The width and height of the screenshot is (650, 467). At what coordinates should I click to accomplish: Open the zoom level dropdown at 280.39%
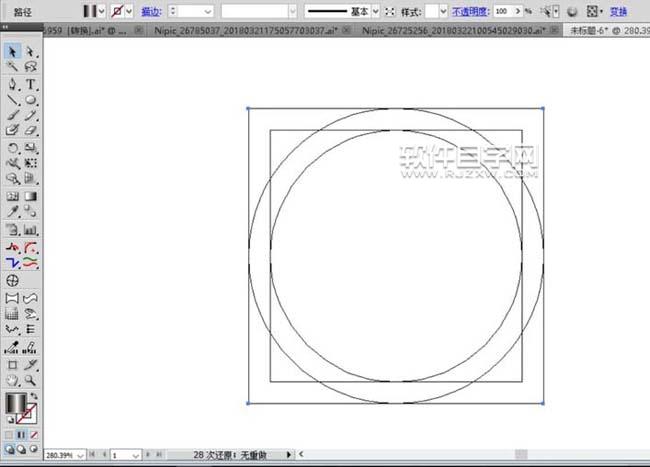[81, 455]
